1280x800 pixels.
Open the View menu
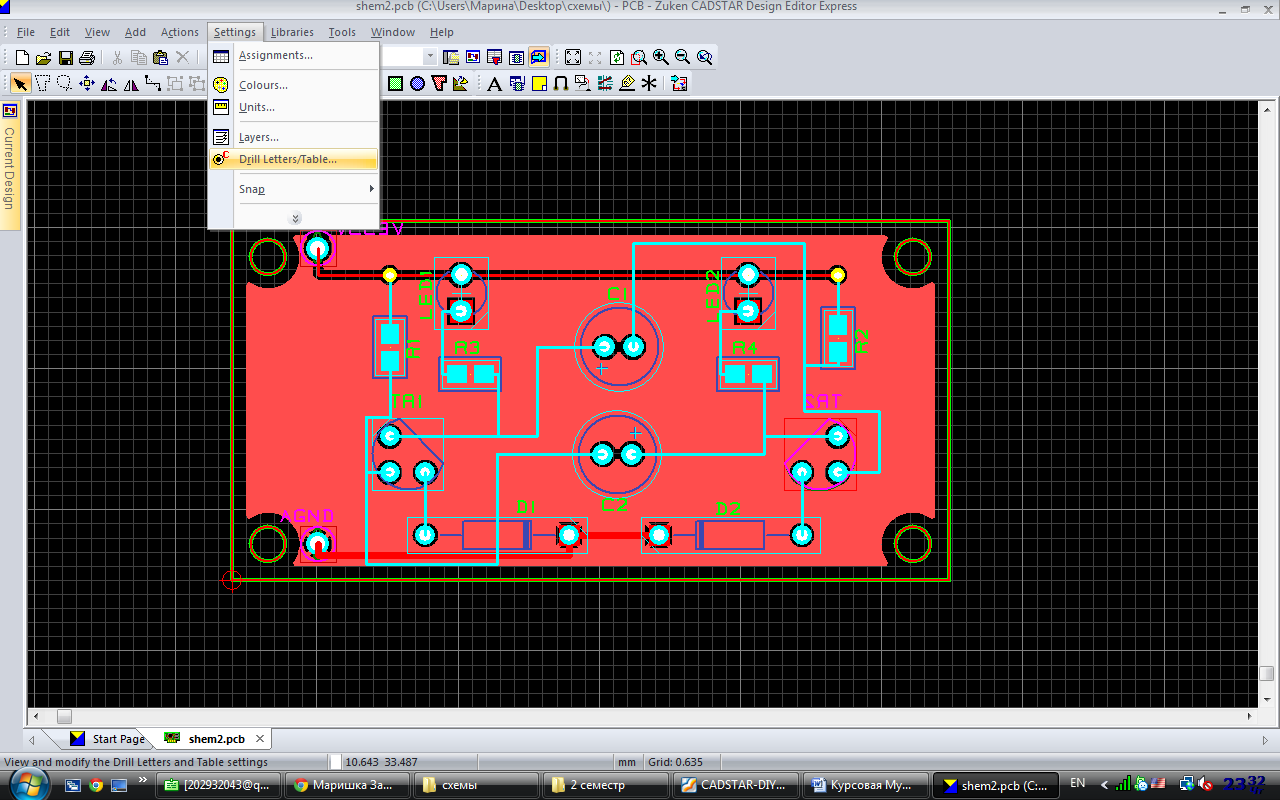click(98, 32)
